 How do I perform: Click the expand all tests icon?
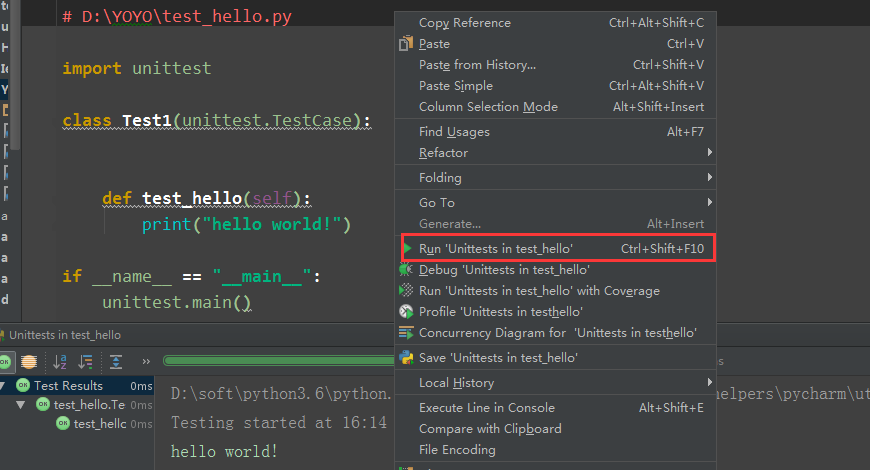coord(116,362)
